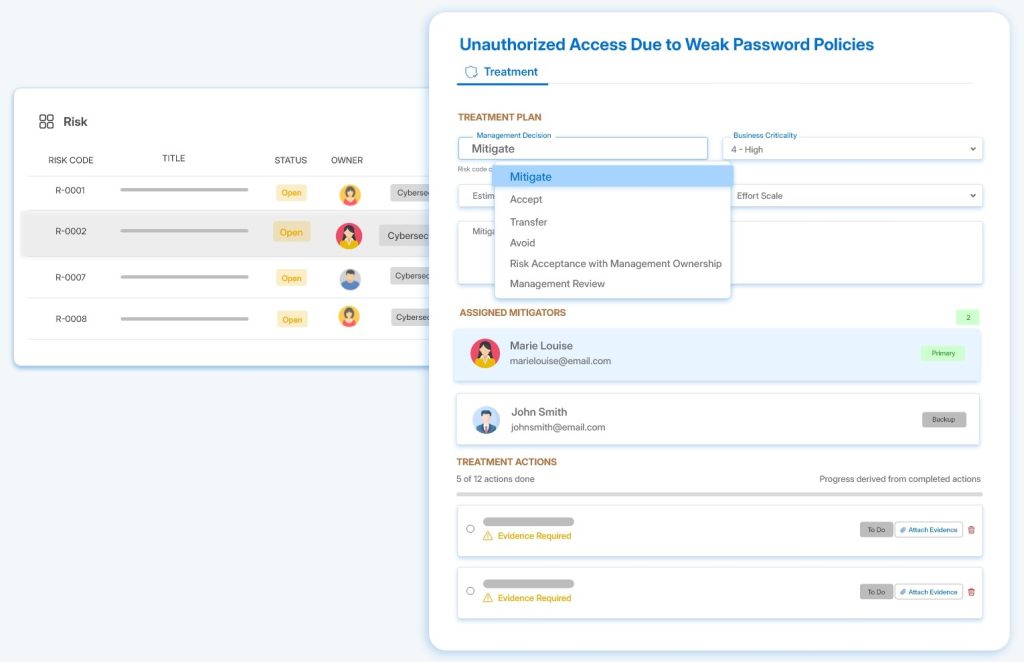
Task: Choose Transfer in the decision list
Action: (x=528, y=222)
